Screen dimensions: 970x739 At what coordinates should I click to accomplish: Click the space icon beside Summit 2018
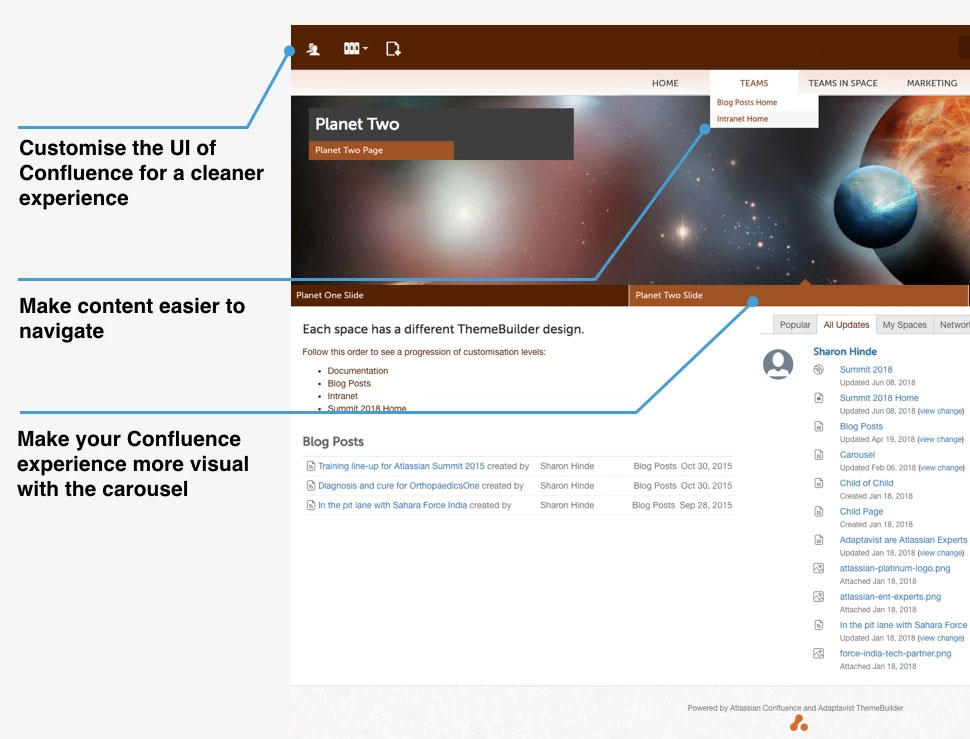pos(818,370)
